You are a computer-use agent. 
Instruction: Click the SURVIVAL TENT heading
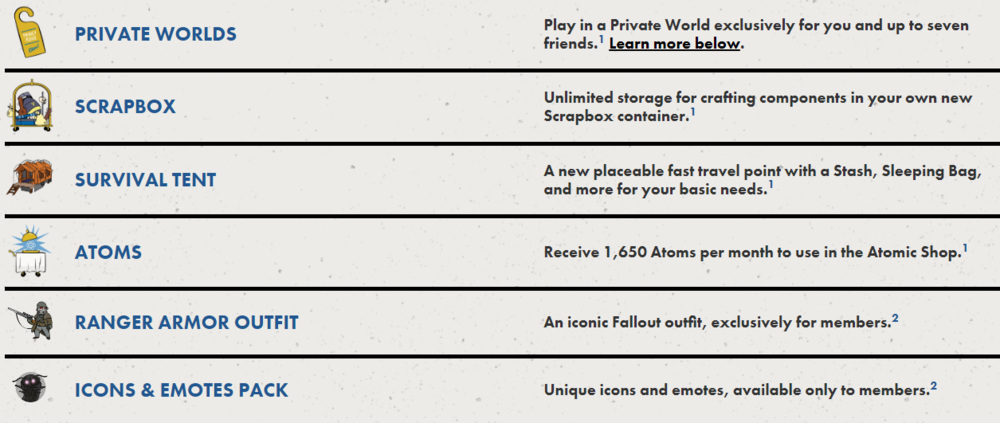pos(145,181)
